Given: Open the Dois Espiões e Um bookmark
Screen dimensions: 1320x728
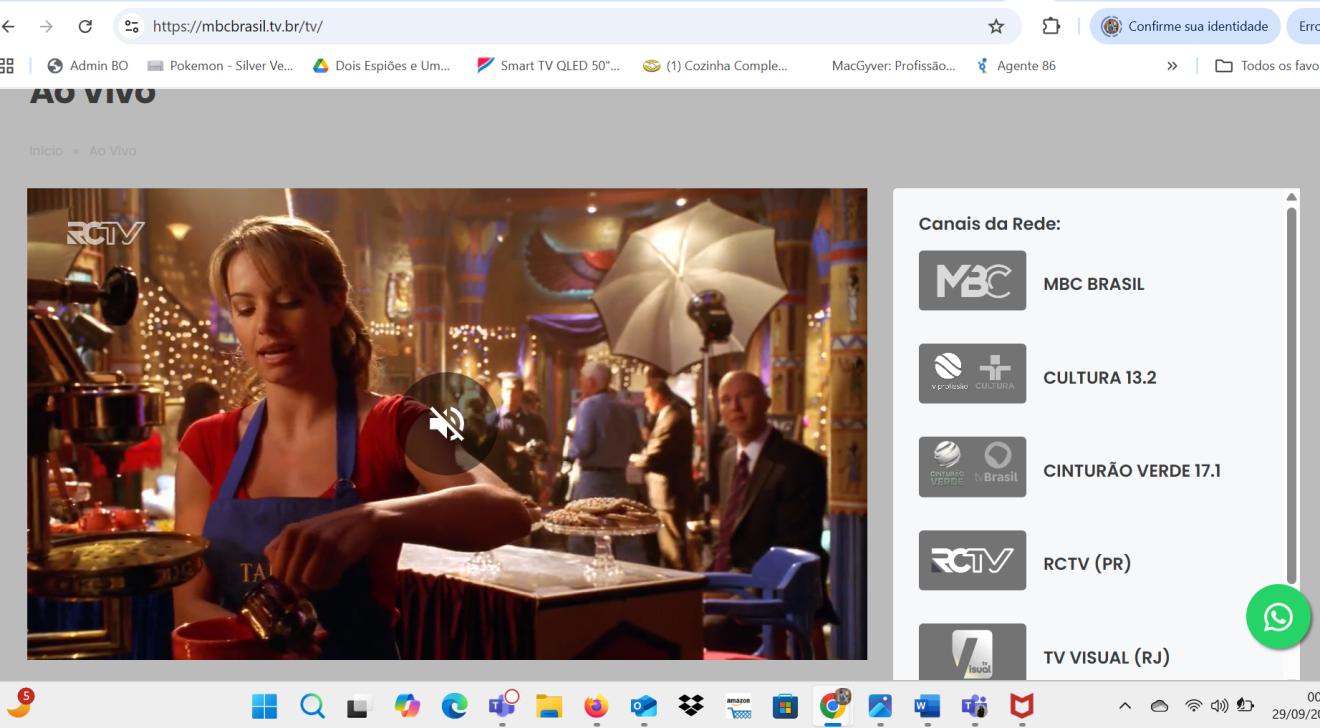Looking at the screenshot, I should (x=382, y=66).
